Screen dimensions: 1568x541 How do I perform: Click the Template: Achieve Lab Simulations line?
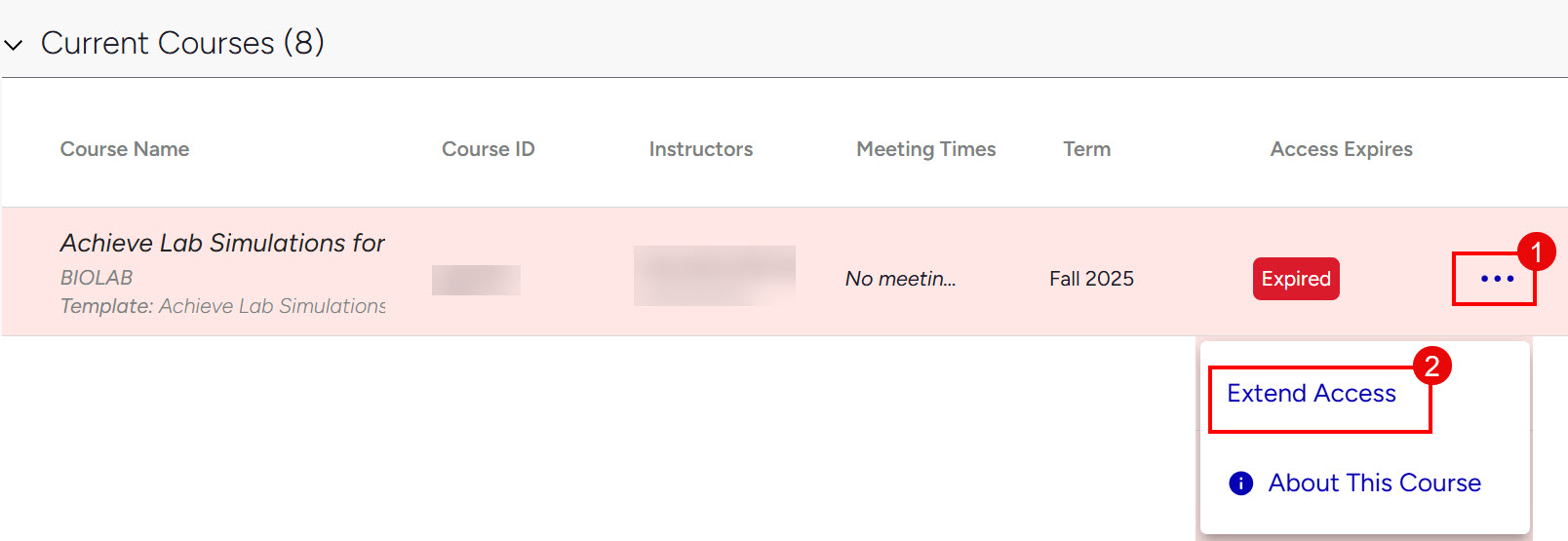tap(222, 306)
